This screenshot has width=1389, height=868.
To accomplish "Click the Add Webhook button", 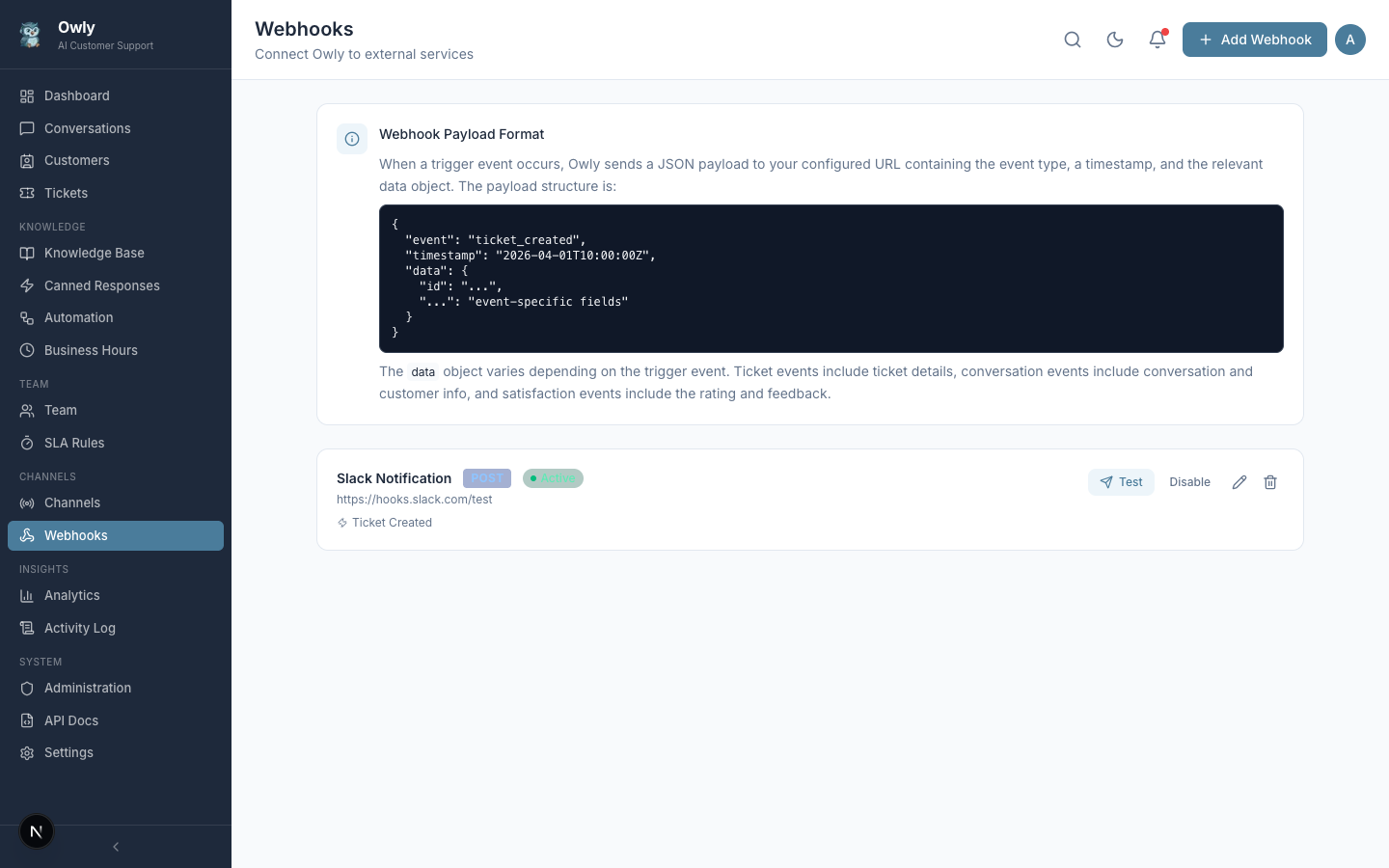I will [1255, 40].
